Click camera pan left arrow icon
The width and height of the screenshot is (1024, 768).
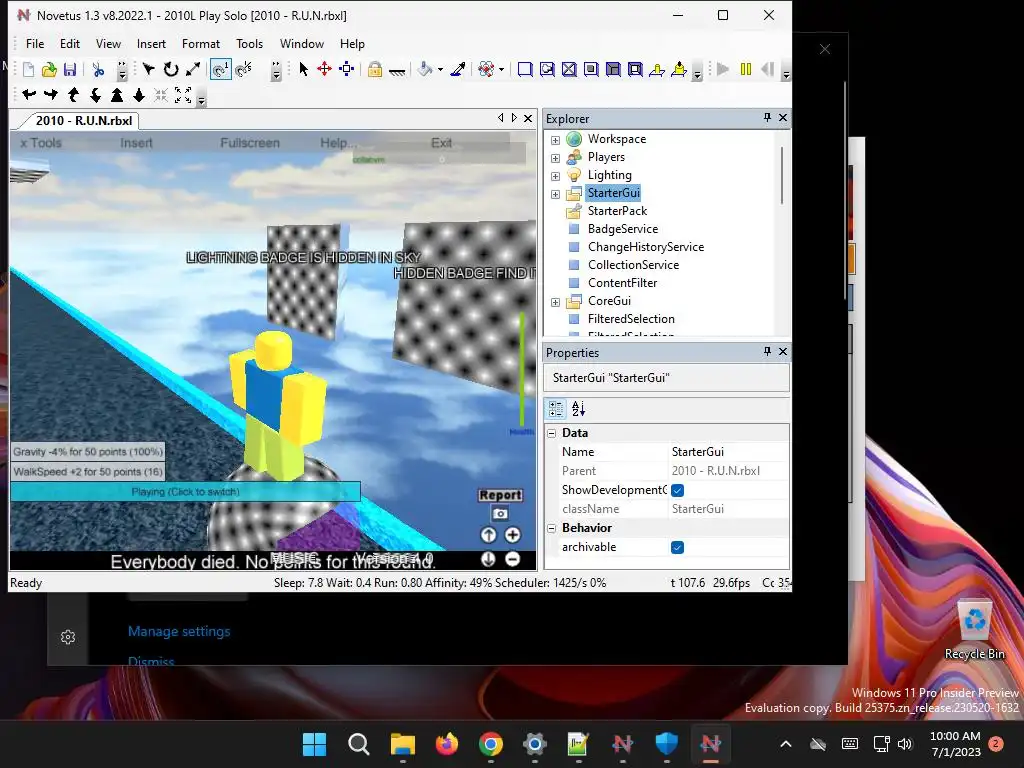tap(29, 95)
